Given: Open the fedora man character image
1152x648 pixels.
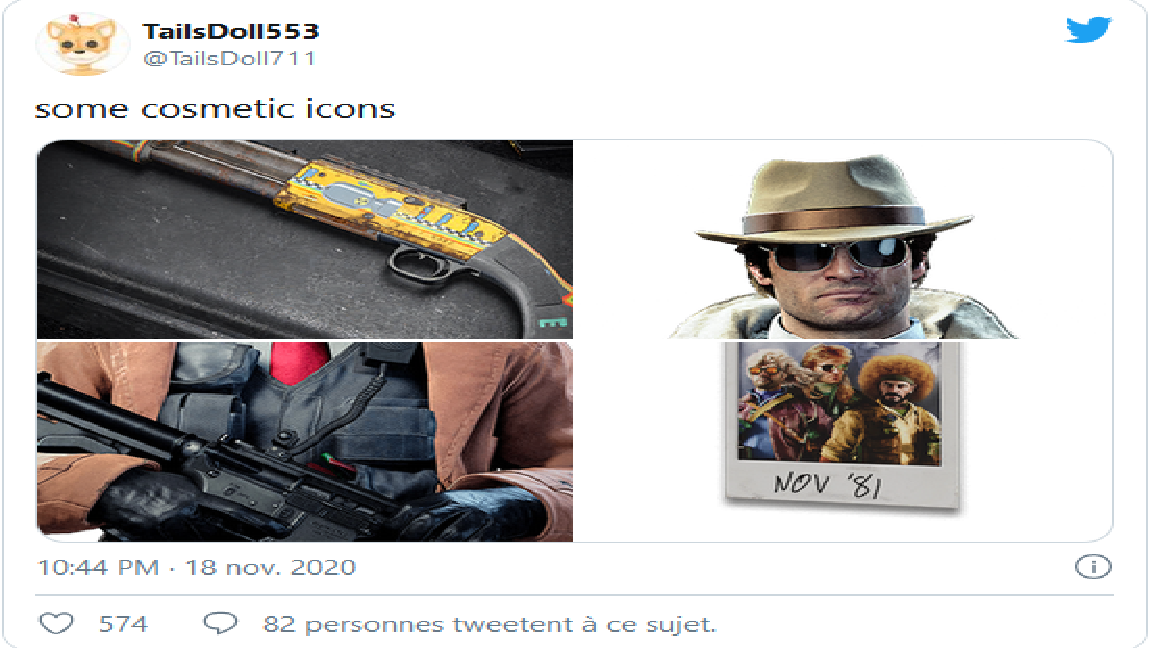Looking at the screenshot, I should click(x=843, y=239).
